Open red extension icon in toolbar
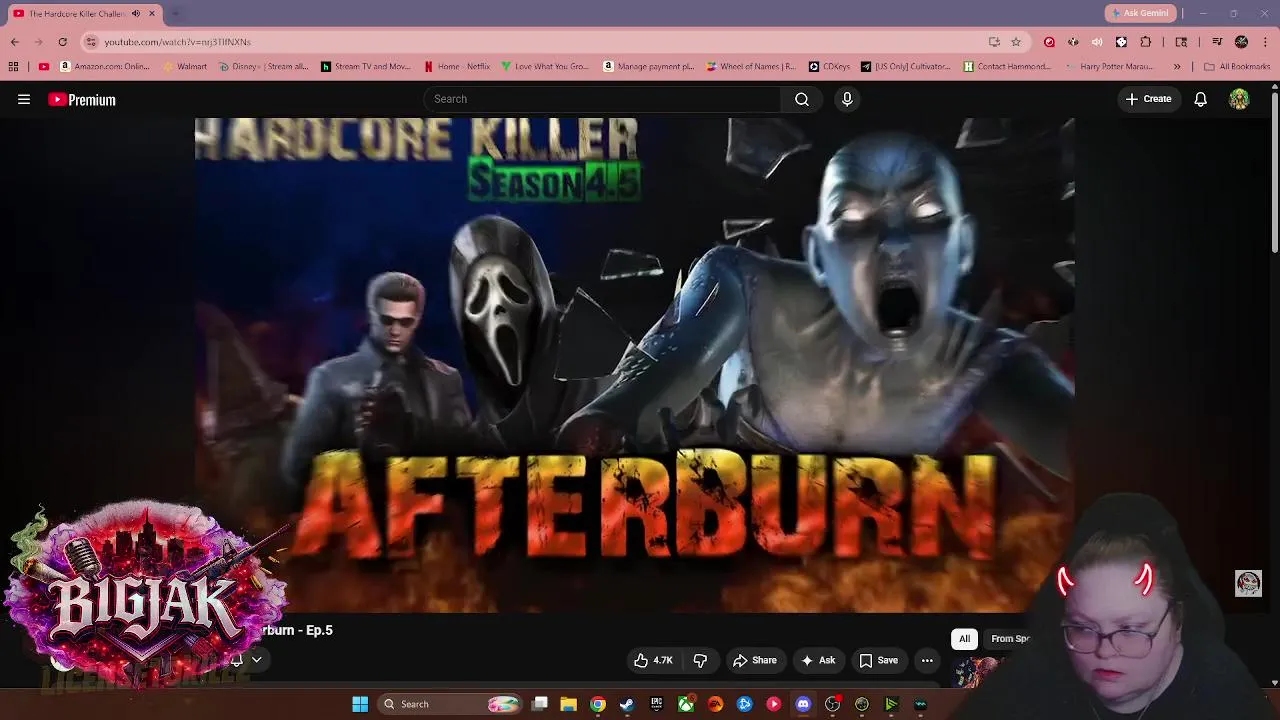This screenshot has height=720, width=1280. pos(1049,42)
